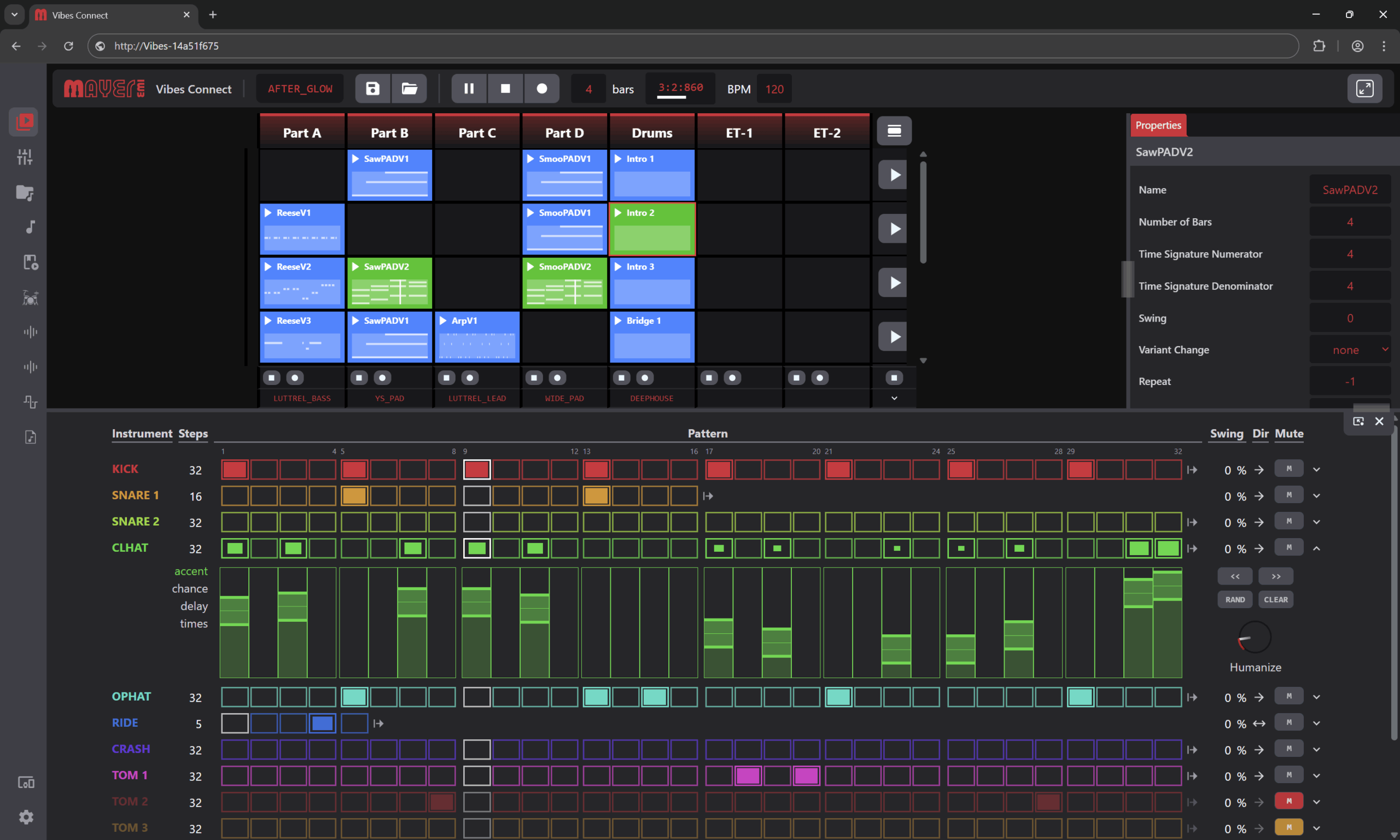Open mixer from left sidebar
The width and height of the screenshot is (1400, 840).
24,157
